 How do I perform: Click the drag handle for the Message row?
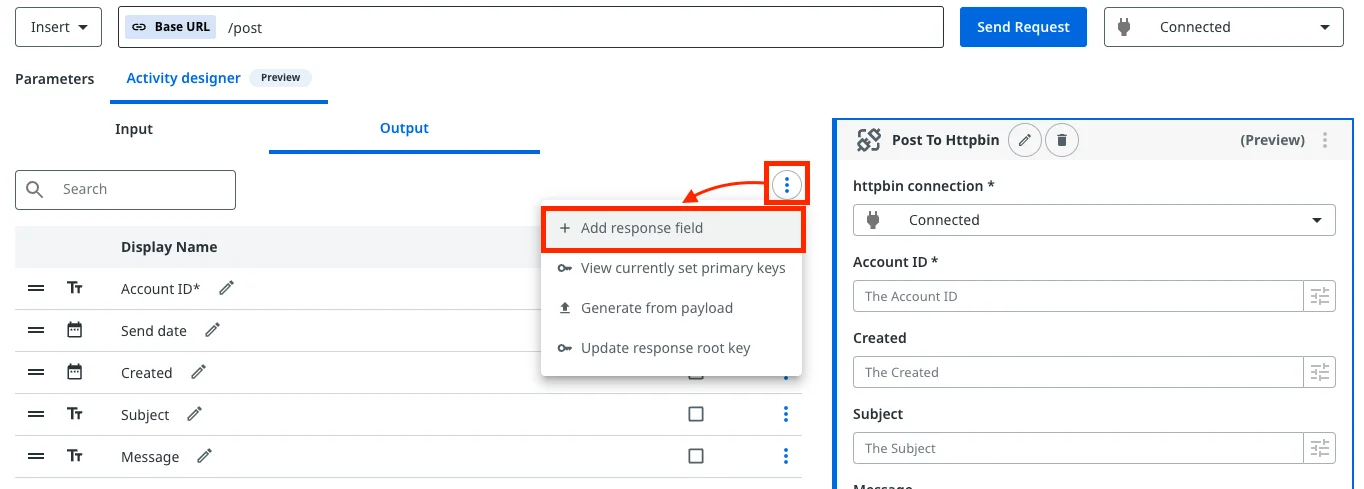(x=36, y=456)
